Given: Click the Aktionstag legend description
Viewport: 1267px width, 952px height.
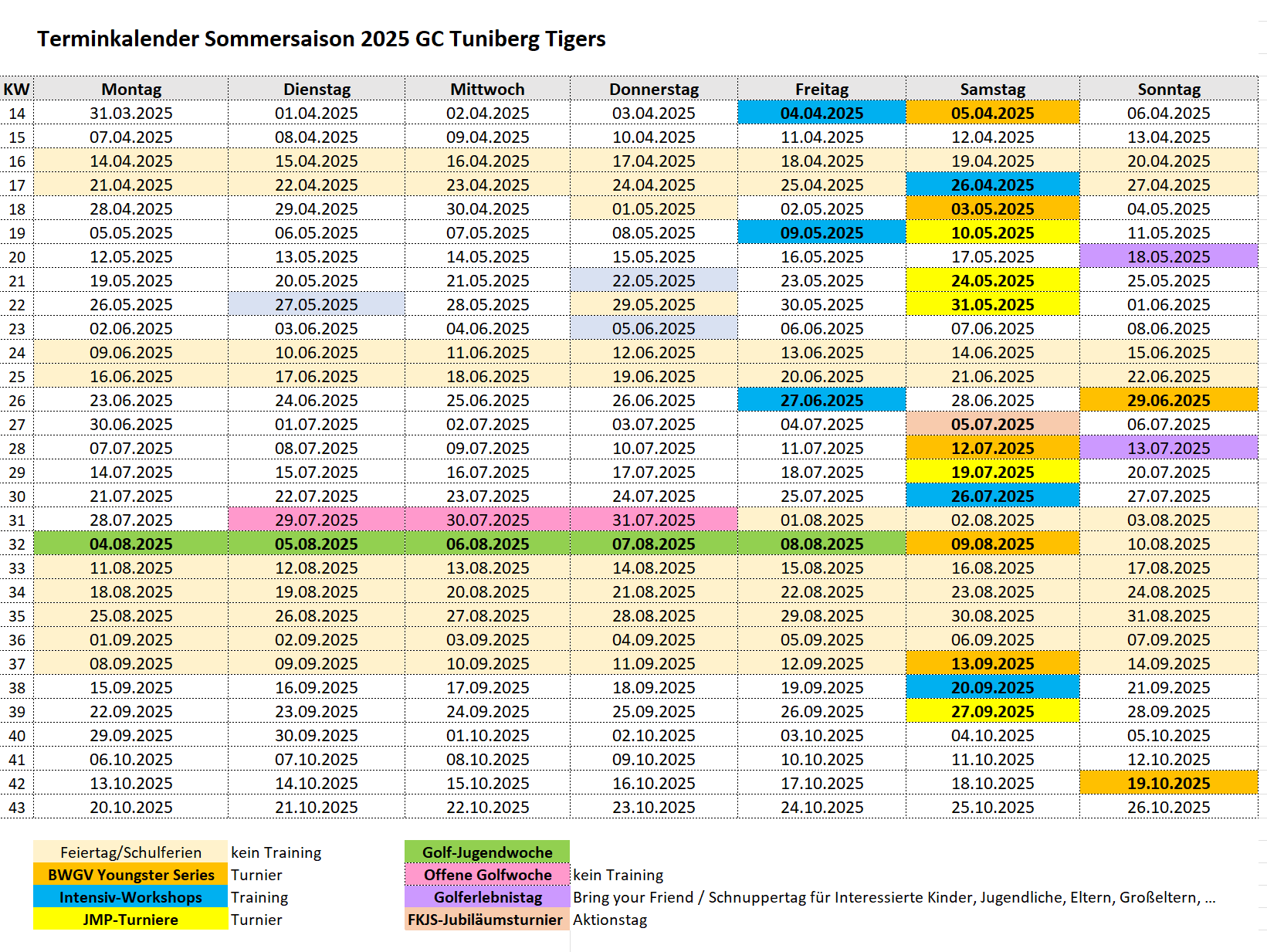Looking at the screenshot, I should point(610,920).
